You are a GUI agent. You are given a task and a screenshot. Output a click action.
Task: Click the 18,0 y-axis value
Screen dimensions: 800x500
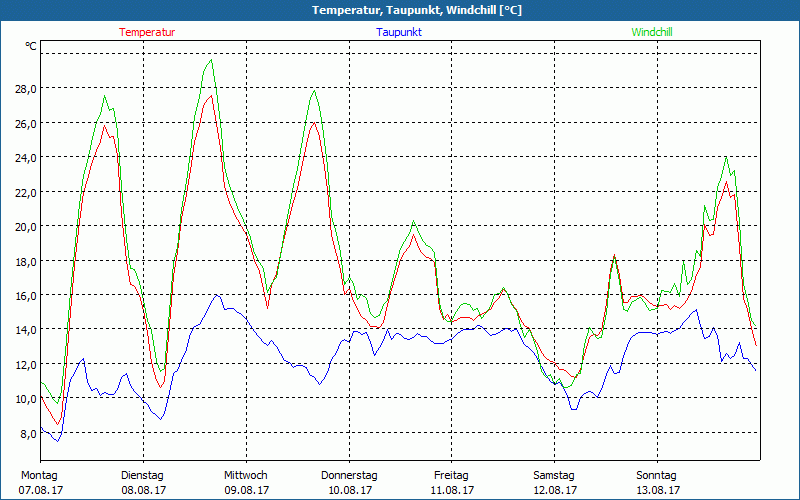[x=26, y=261]
